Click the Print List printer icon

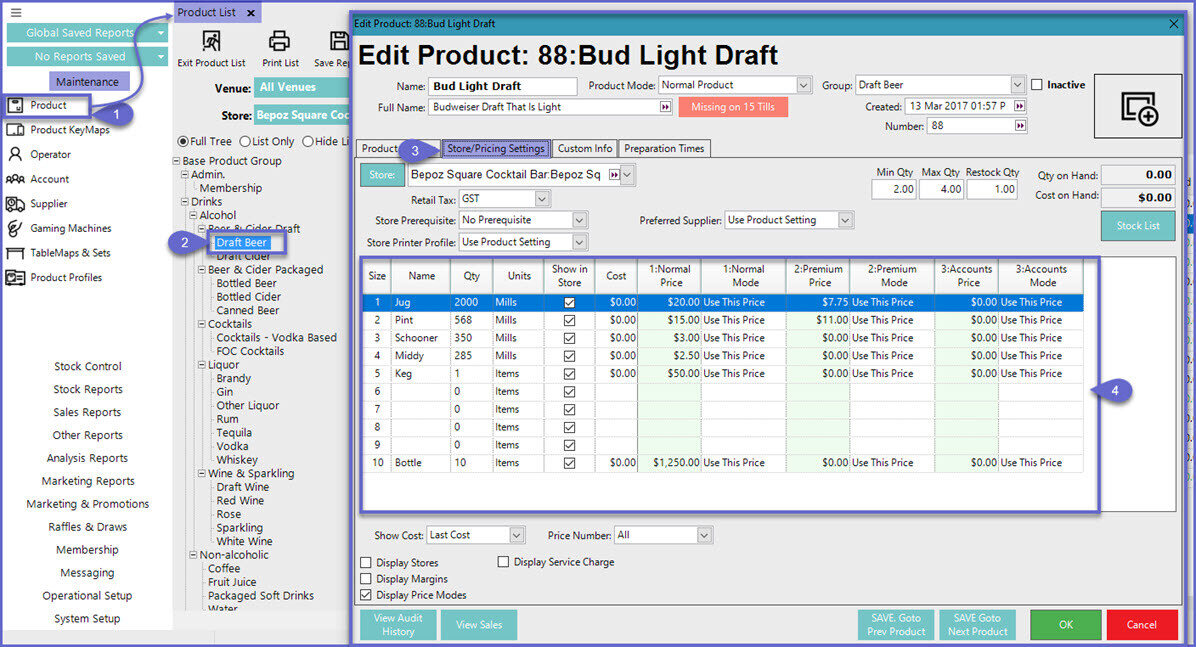pyautogui.click(x=280, y=42)
